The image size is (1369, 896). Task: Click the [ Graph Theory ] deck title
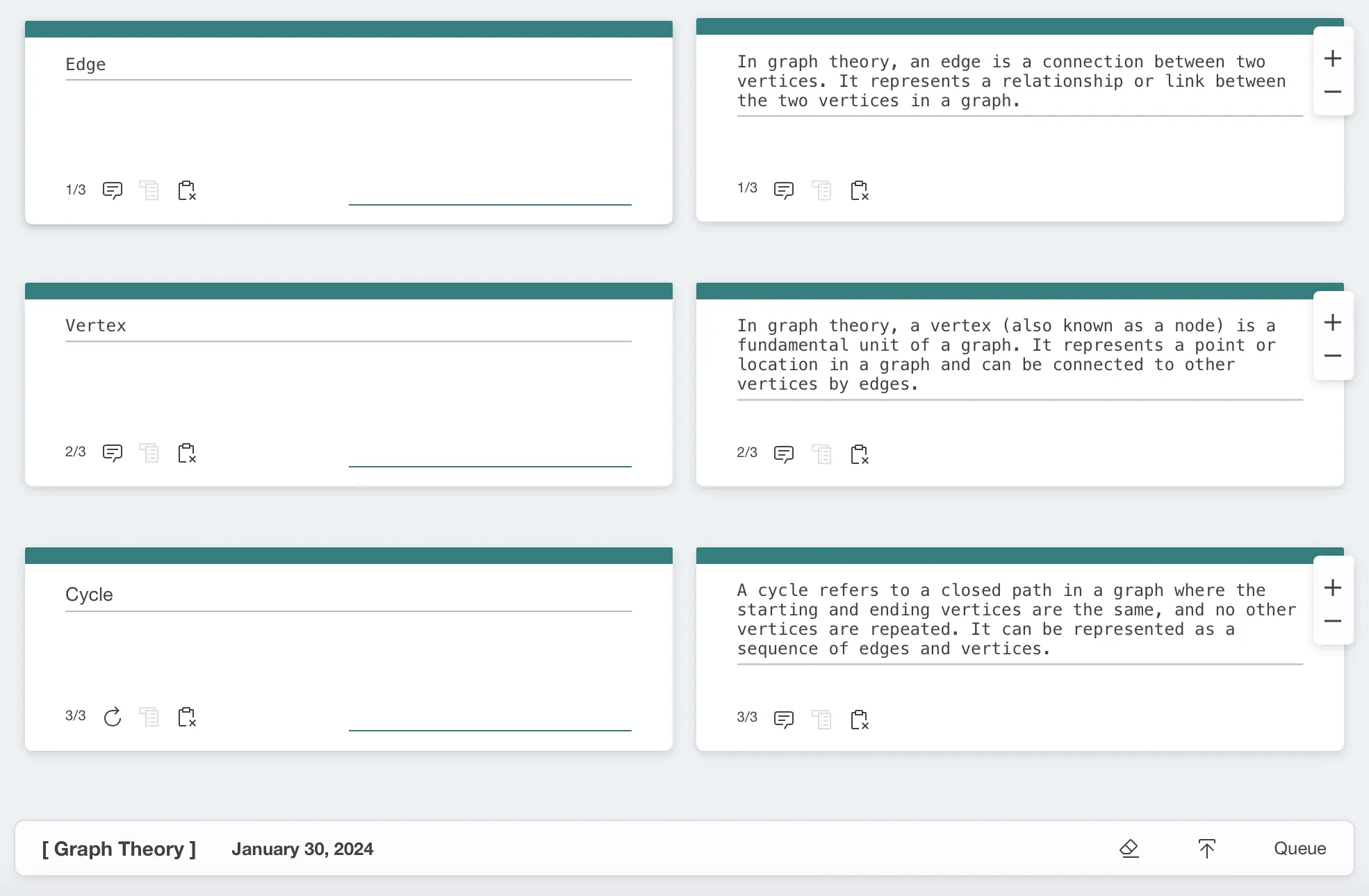[x=119, y=849]
